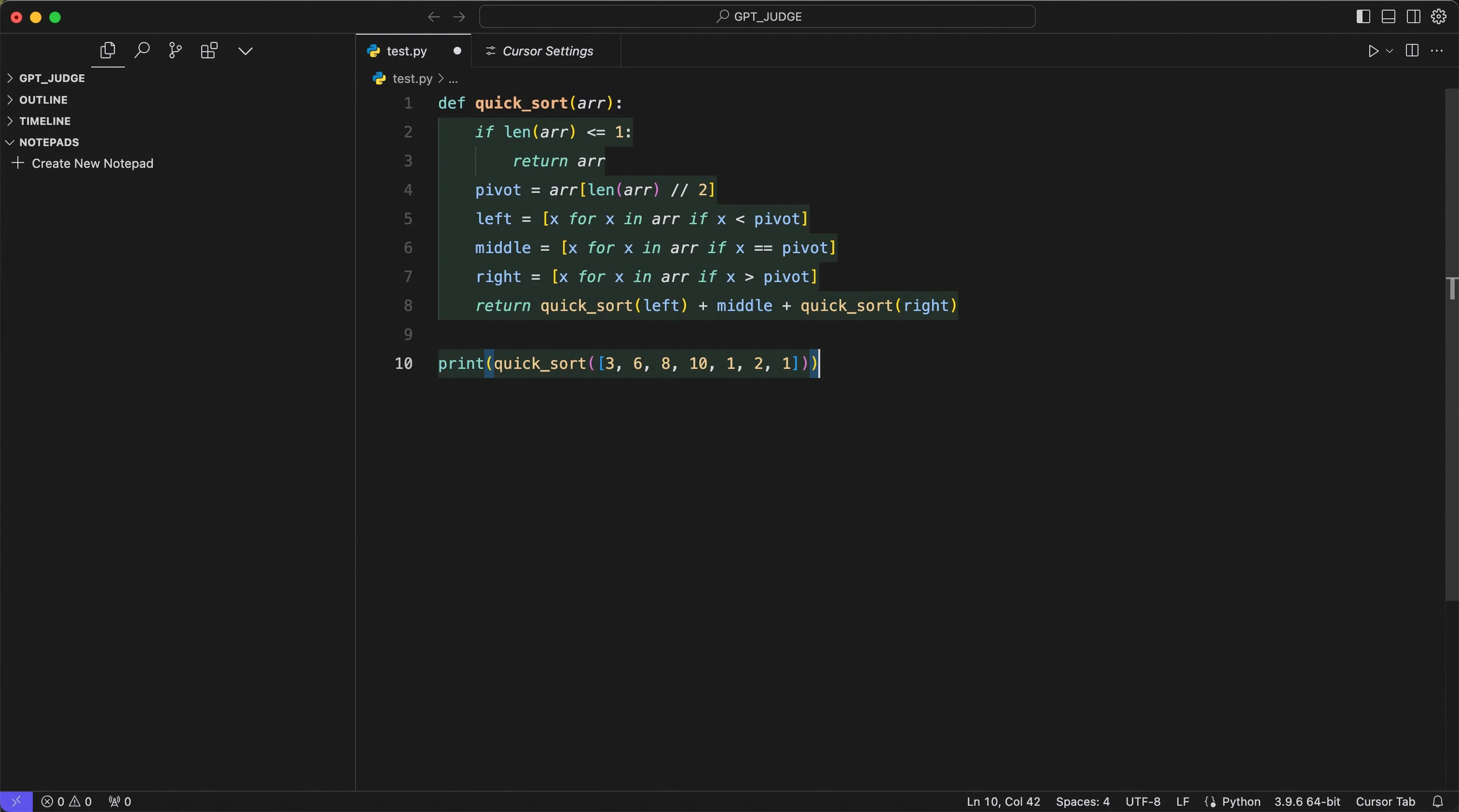Go forward using the right arrow
This screenshot has width=1459, height=812.
click(459, 17)
